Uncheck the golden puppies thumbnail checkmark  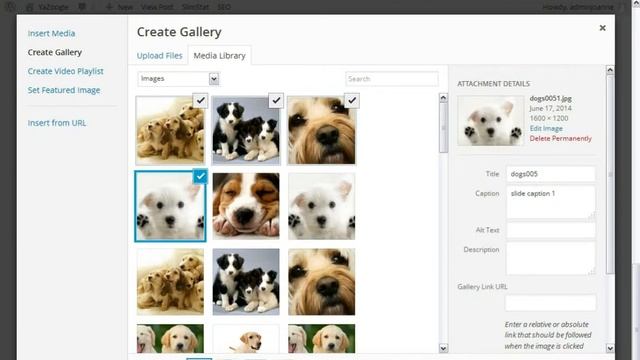[x=200, y=100]
